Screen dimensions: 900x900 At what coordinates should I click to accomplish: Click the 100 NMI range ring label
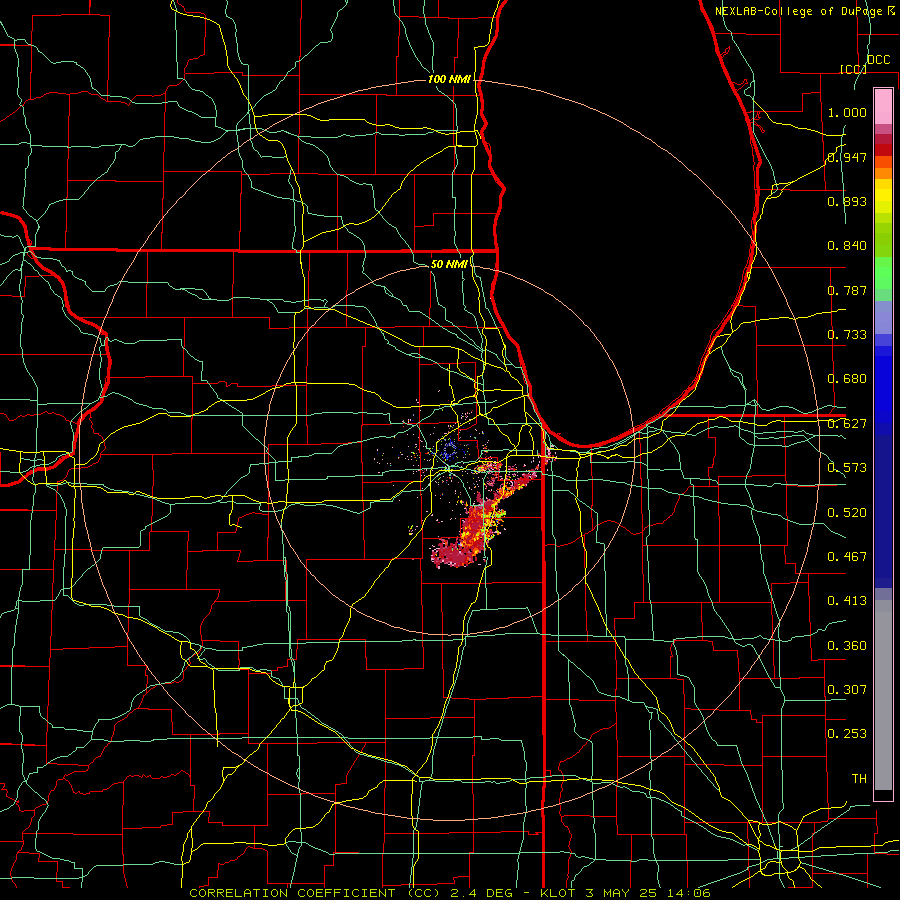449,79
